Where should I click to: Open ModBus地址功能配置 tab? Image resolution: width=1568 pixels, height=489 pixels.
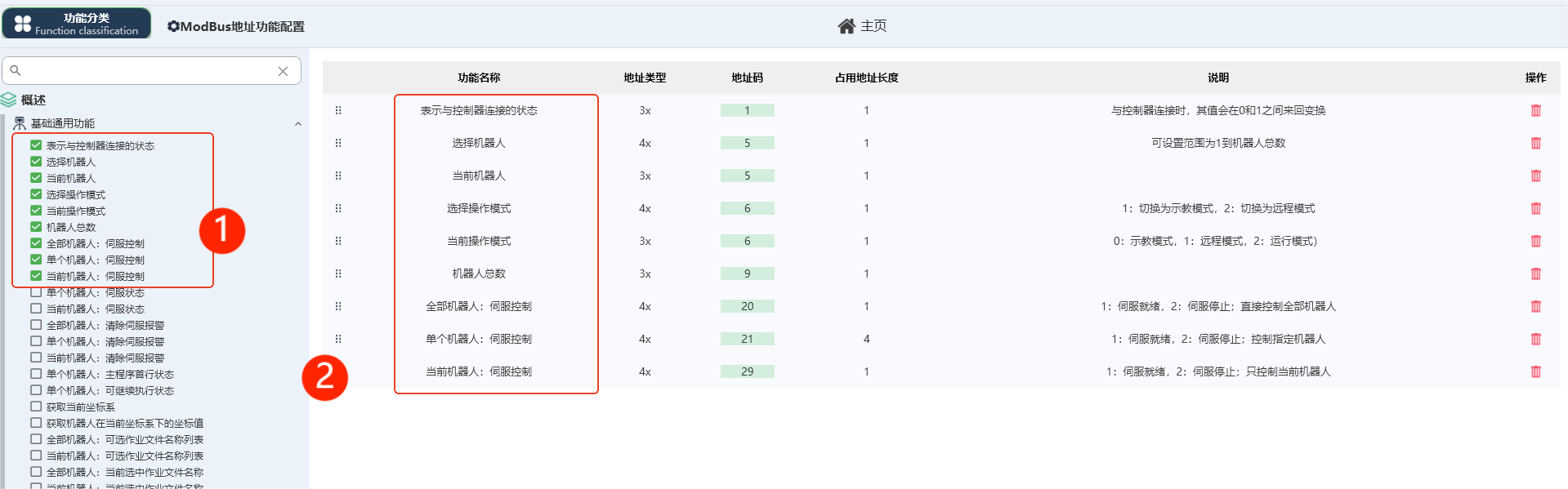click(x=236, y=26)
